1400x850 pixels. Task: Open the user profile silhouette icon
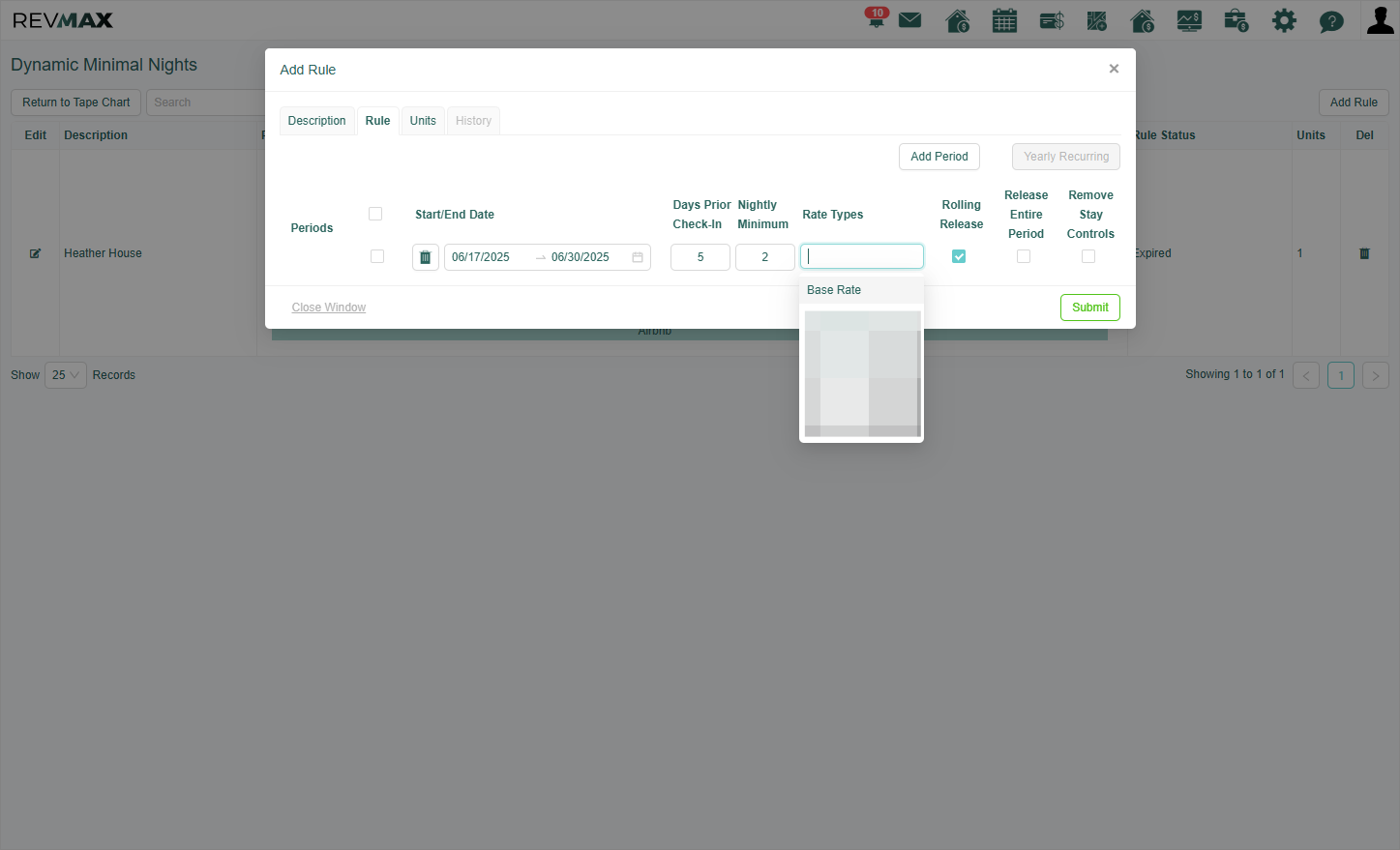pyautogui.click(x=1380, y=20)
